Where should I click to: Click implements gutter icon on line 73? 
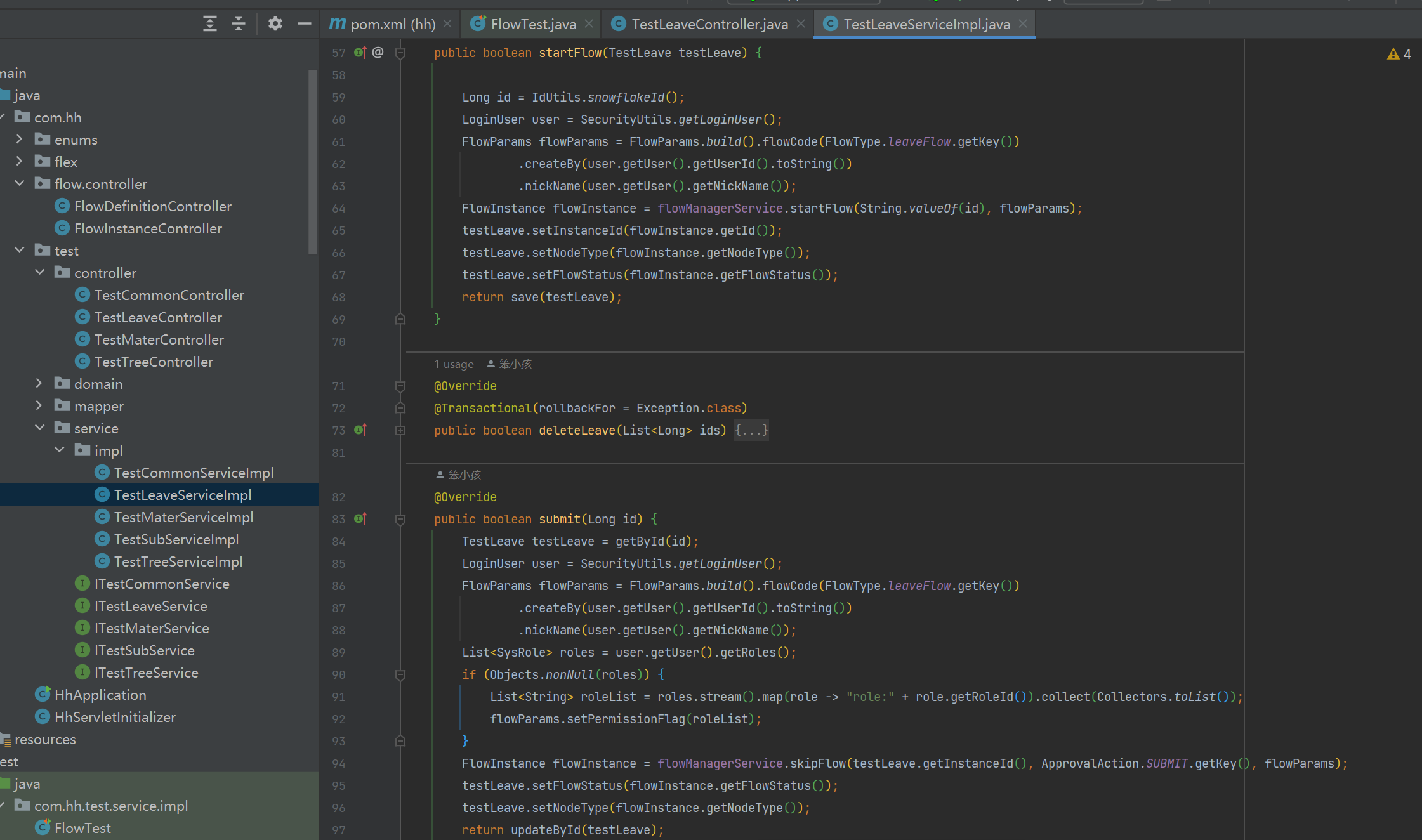click(x=360, y=430)
